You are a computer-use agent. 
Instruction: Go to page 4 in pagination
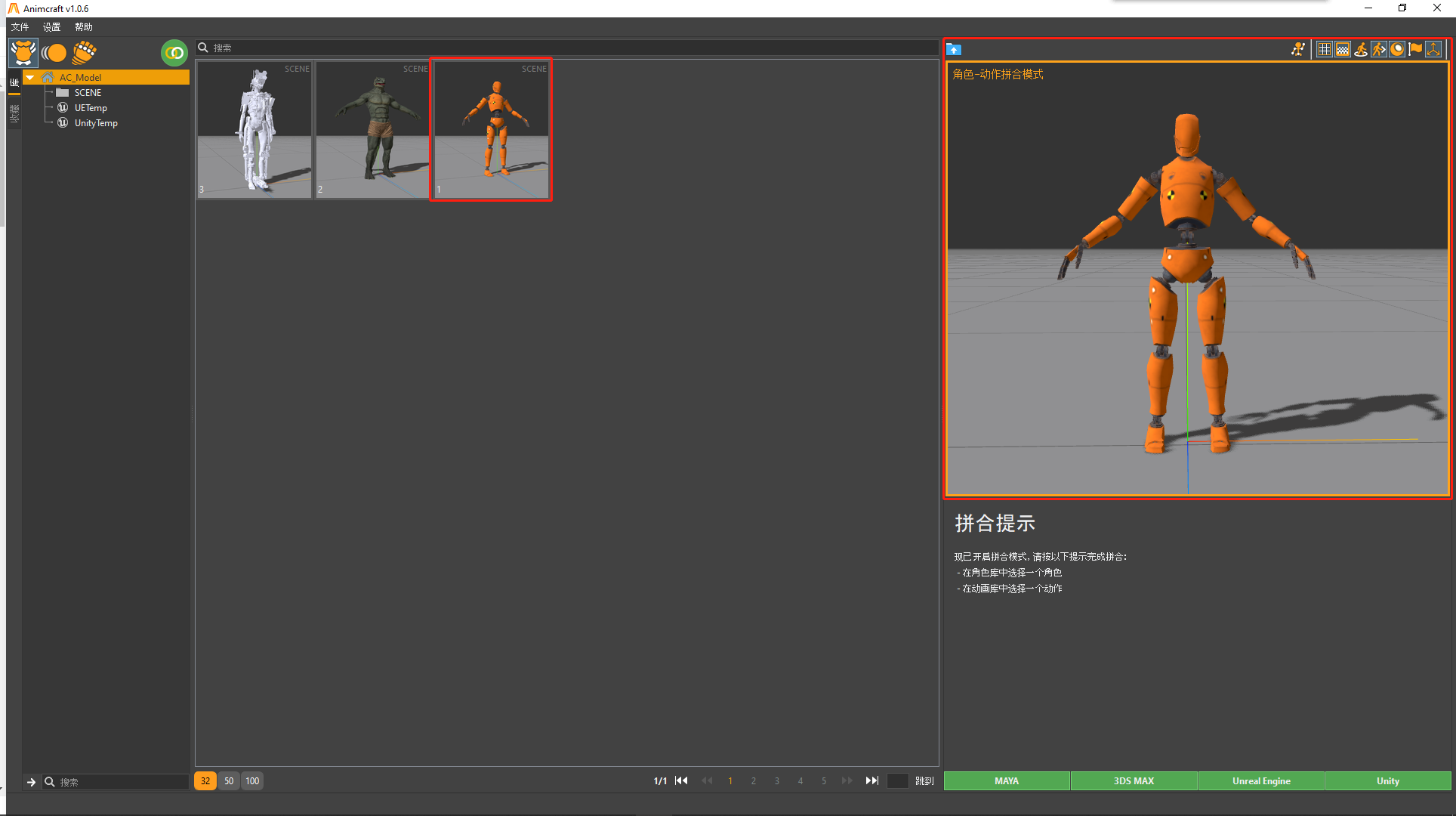pos(800,781)
